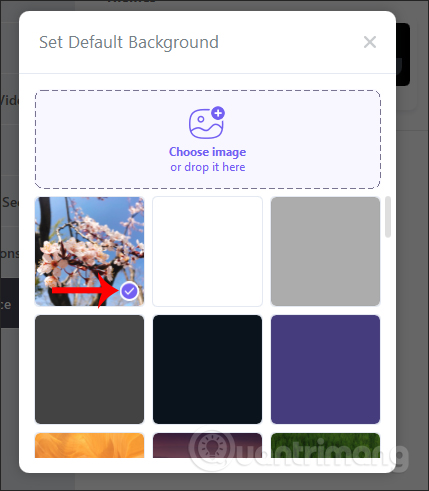Screen dimensions: 429x491
Task: Pick the plain white background swatch
Action: coord(207,251)
